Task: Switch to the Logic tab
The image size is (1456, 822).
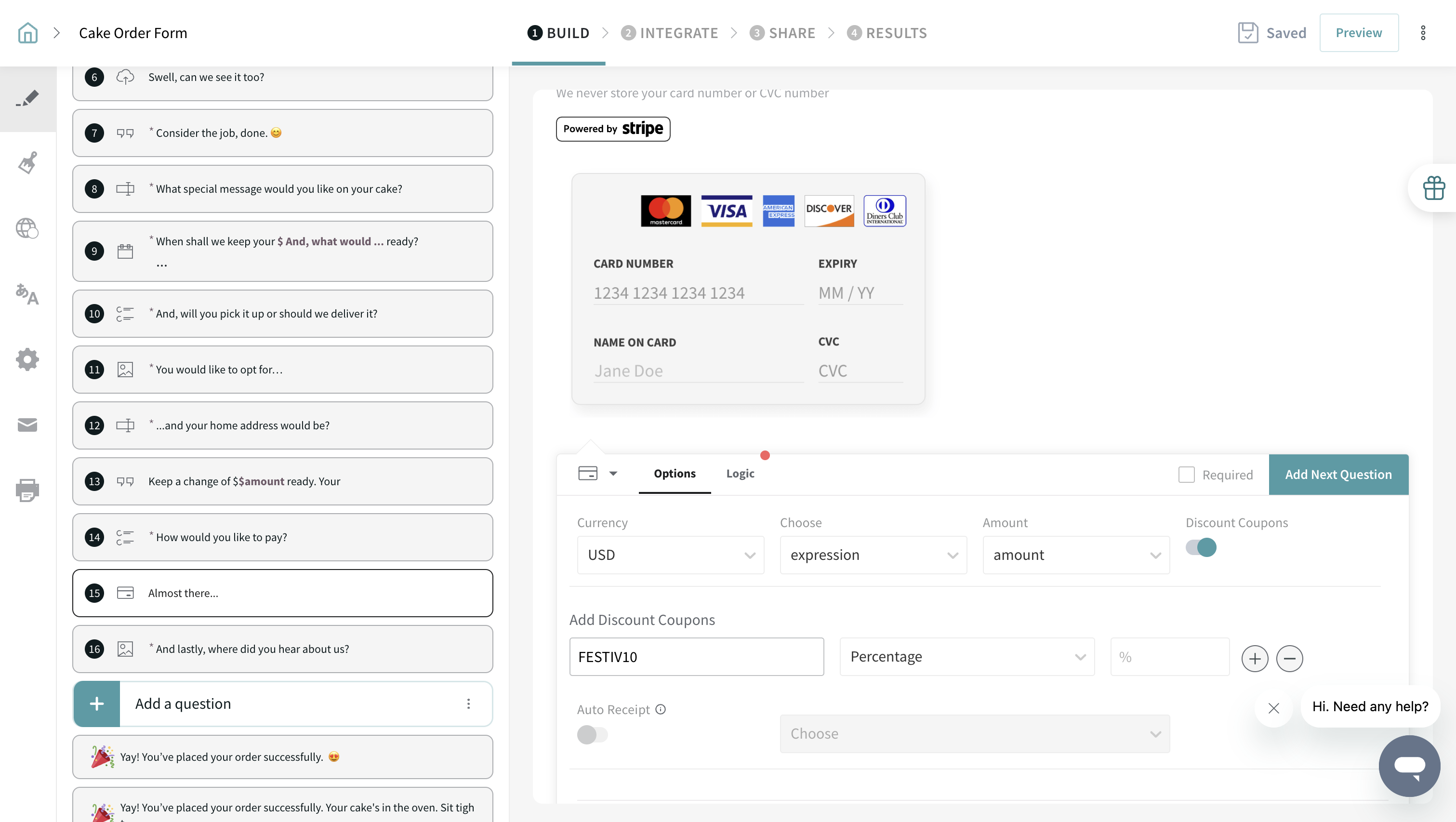Action: click(740, 474)
